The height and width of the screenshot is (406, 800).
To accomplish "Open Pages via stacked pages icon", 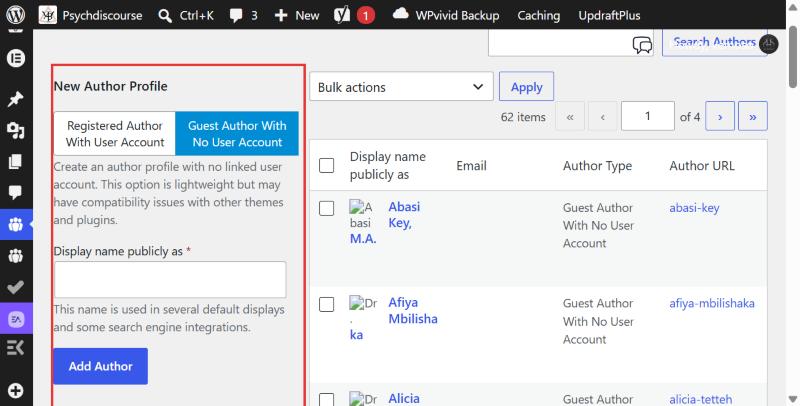I will tap(16, 162).
